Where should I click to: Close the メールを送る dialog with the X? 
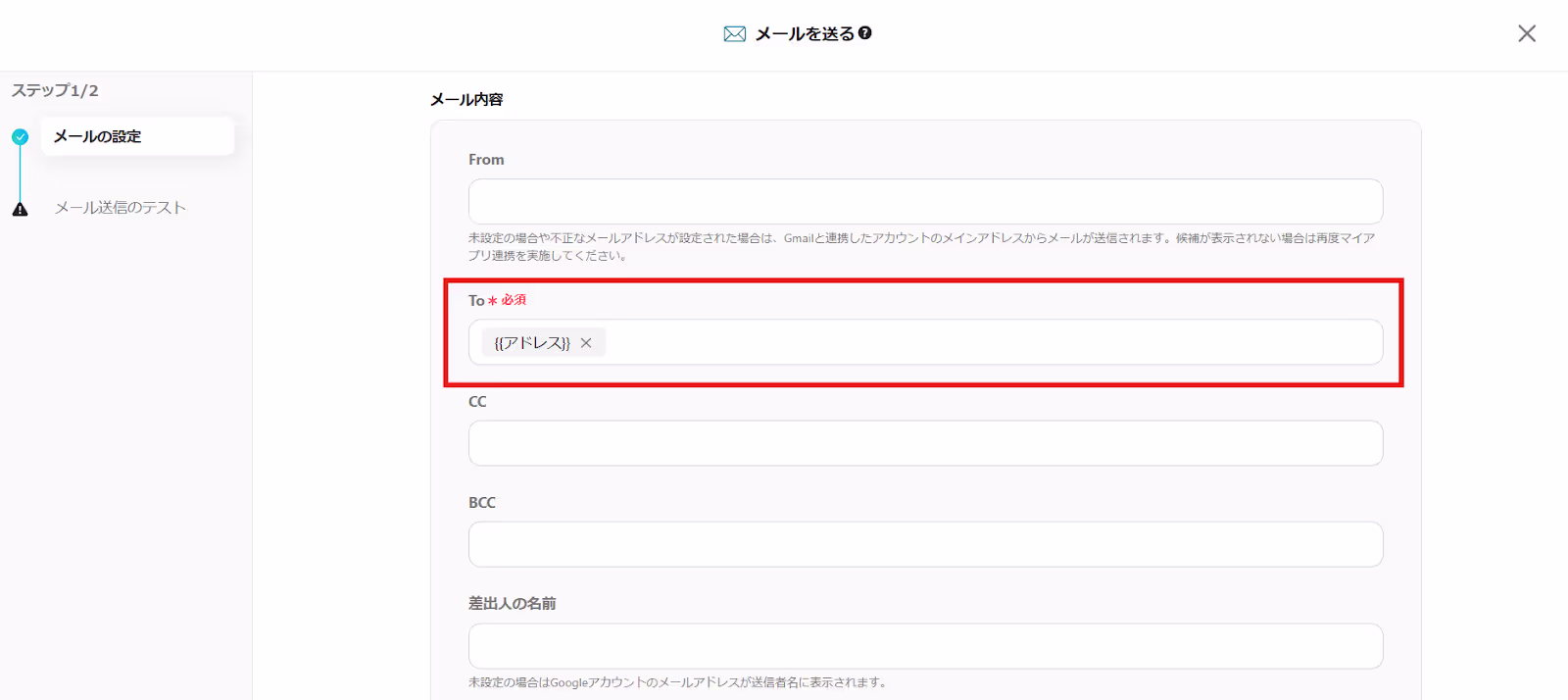(x=1526, y=33)
